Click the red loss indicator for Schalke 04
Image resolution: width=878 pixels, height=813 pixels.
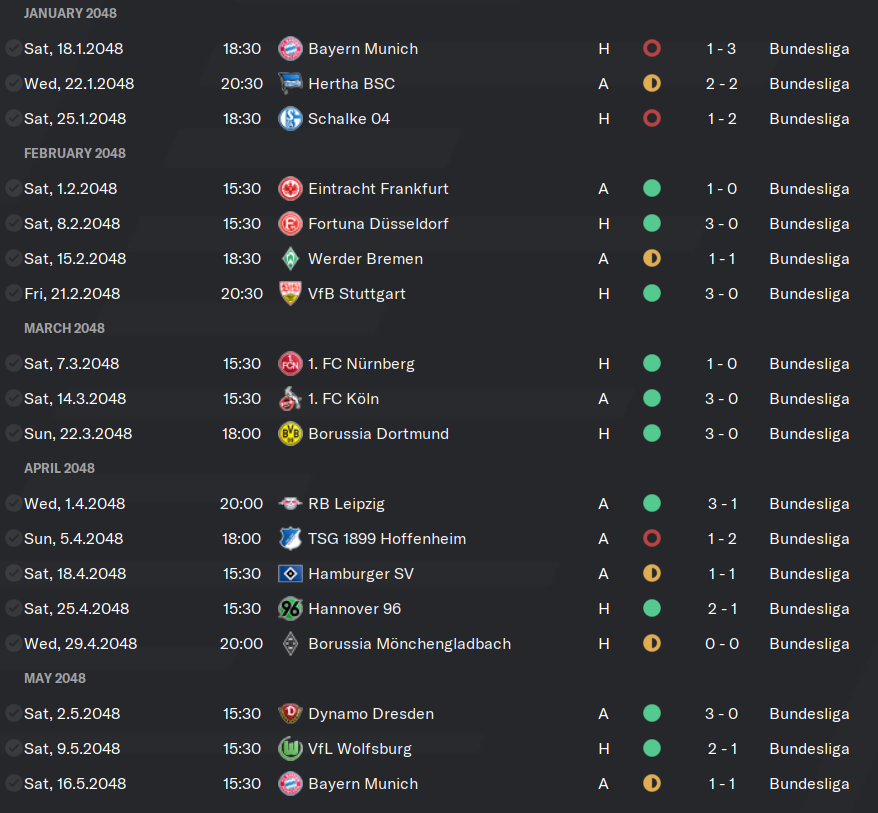pyautogui.click(x=652, y=118)
